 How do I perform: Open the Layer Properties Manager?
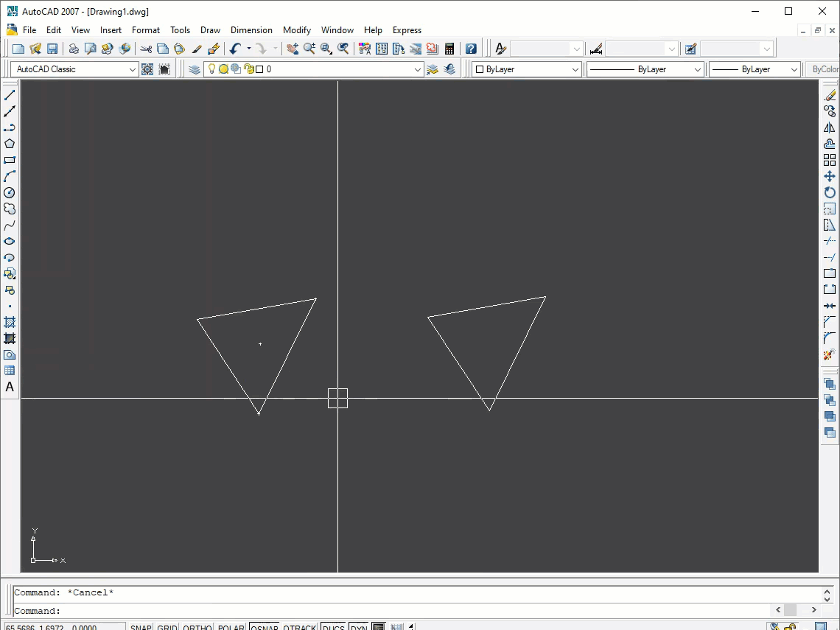point(194,69)
